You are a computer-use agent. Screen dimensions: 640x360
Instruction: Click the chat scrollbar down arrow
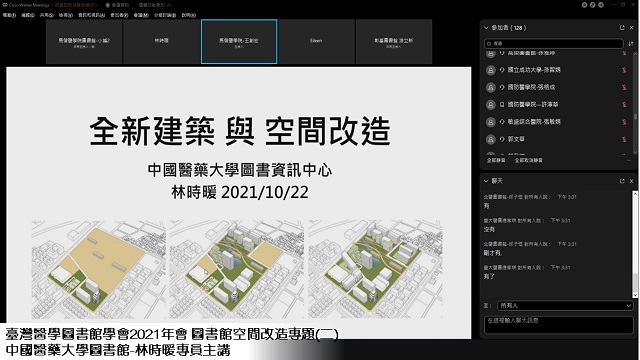[635, 295]
